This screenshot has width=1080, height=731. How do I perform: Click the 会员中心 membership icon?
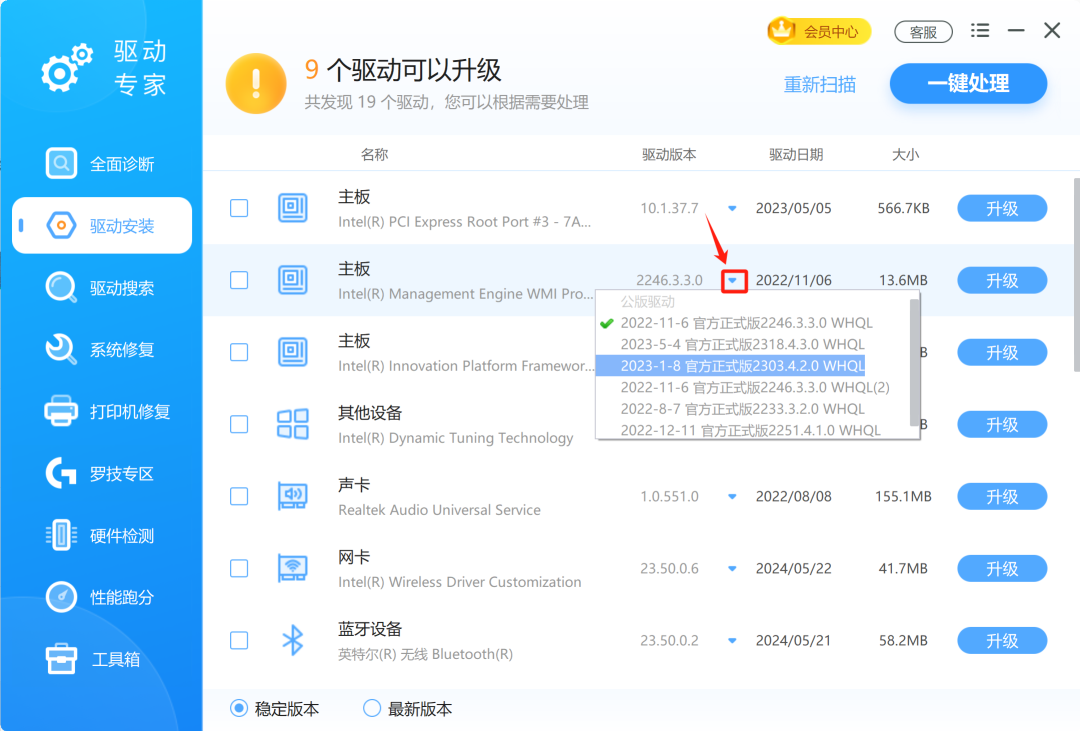pyautogui.click(x=818, y=31)
